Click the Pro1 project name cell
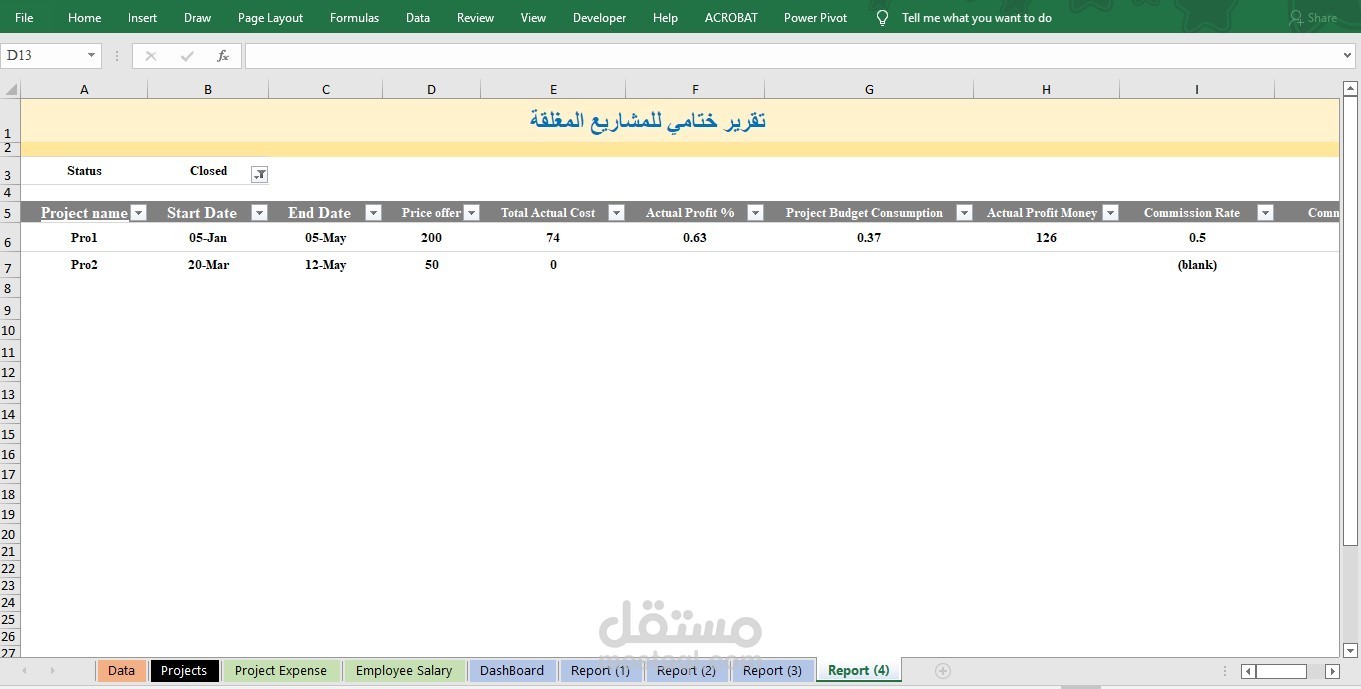This screenshot has height=689, width=1361. pyautogui.click(x=84, y=238)
